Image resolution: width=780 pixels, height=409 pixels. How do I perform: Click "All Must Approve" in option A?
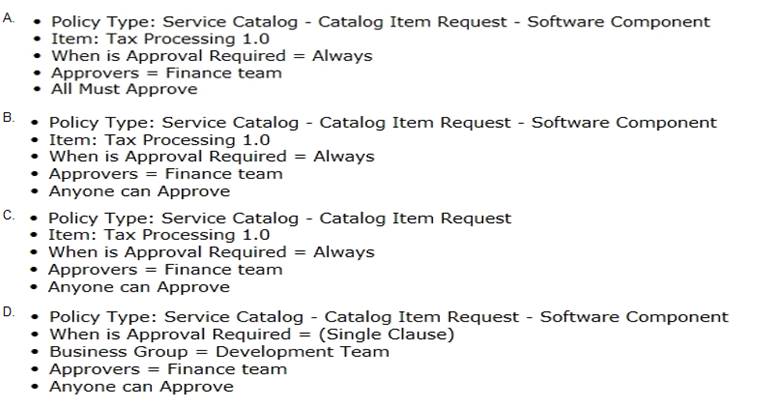[x=124, y=89]
